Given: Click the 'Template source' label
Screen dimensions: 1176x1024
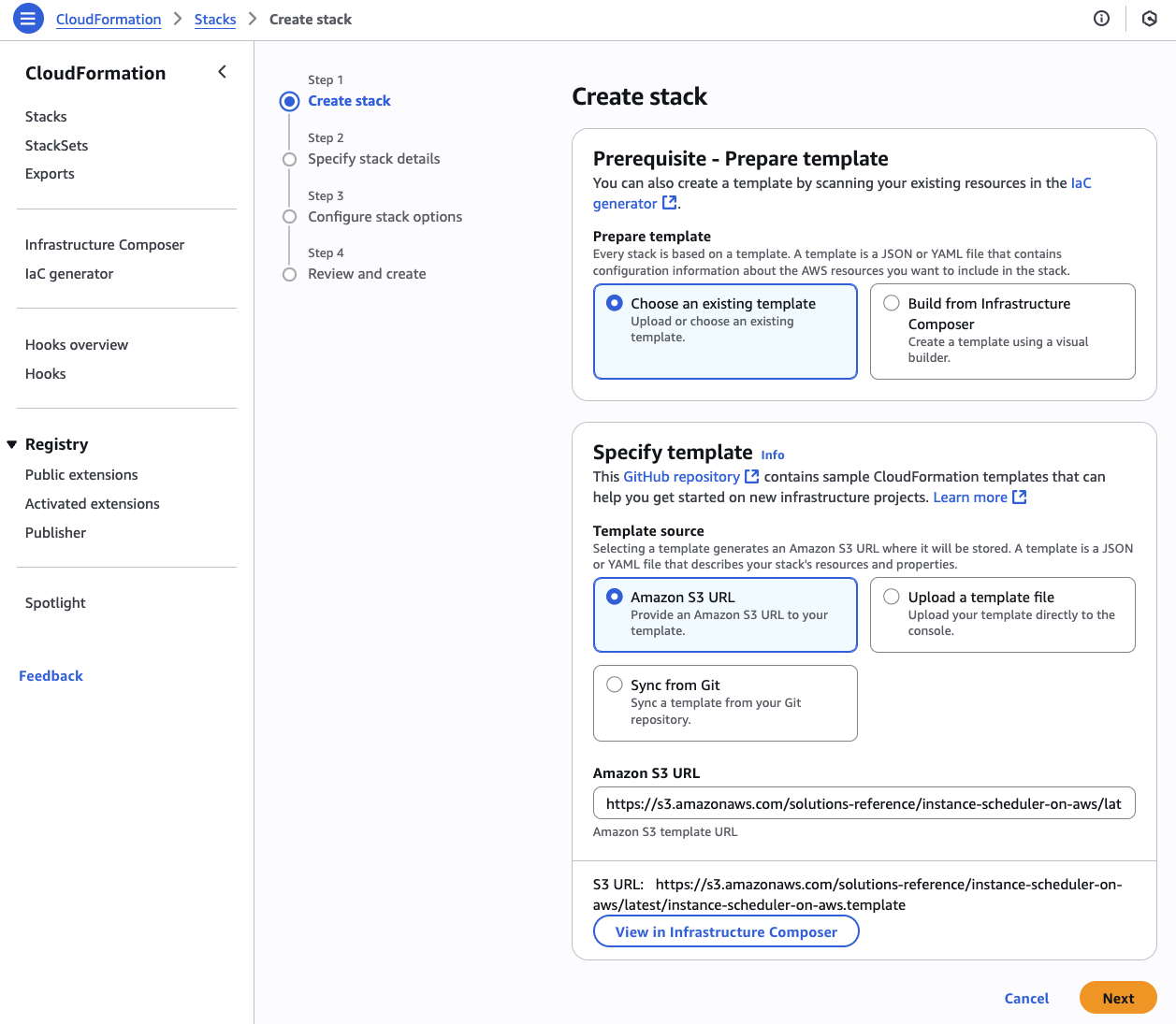Looking at the screenshot, I should [x=648, y=531].
